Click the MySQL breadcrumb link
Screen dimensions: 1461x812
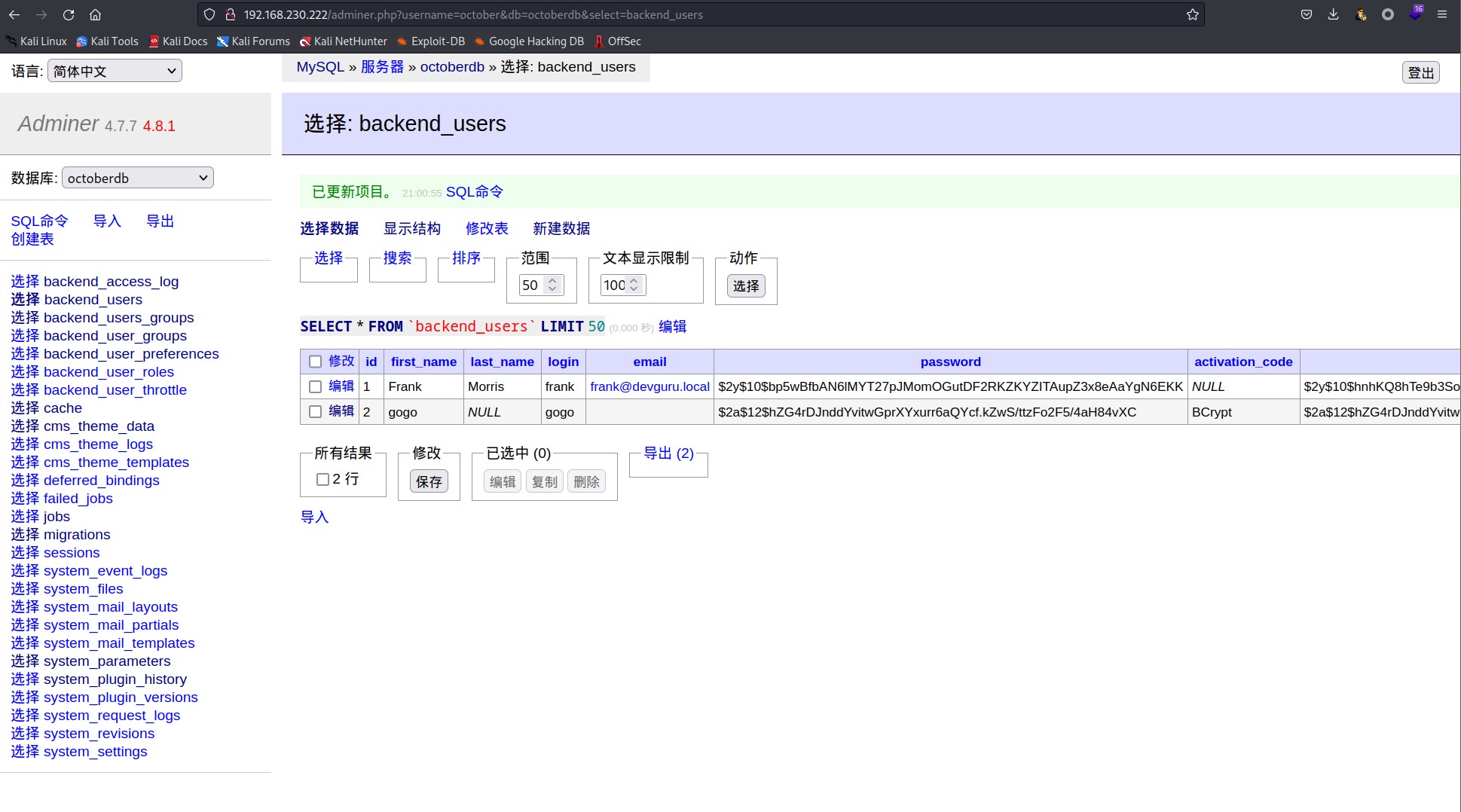(320, 67)
